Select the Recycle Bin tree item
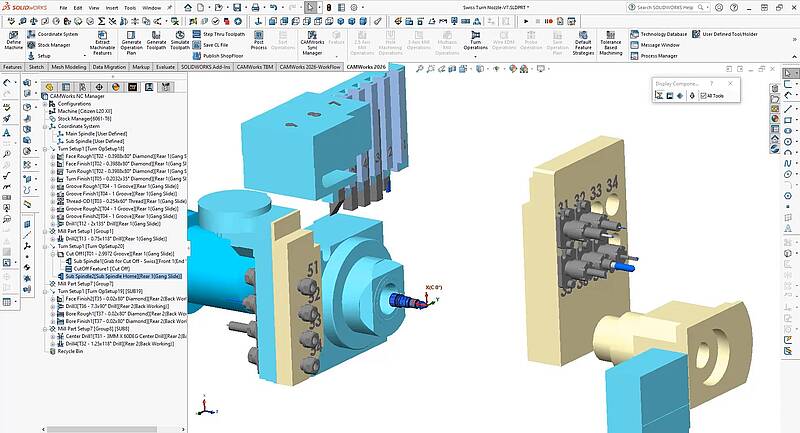The image size is (800, 433). tap(71, 352)
